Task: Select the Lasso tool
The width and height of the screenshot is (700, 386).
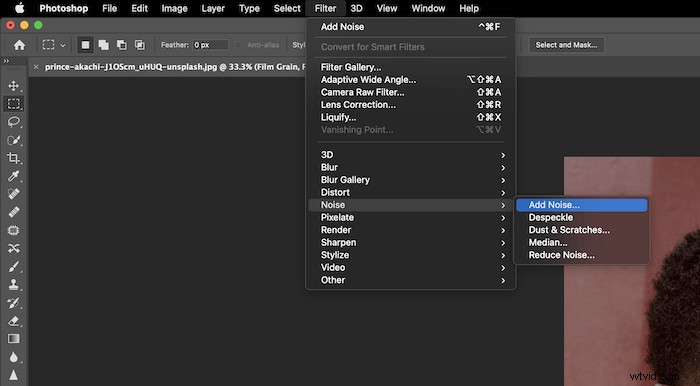Action: click(x=13, y=122)
